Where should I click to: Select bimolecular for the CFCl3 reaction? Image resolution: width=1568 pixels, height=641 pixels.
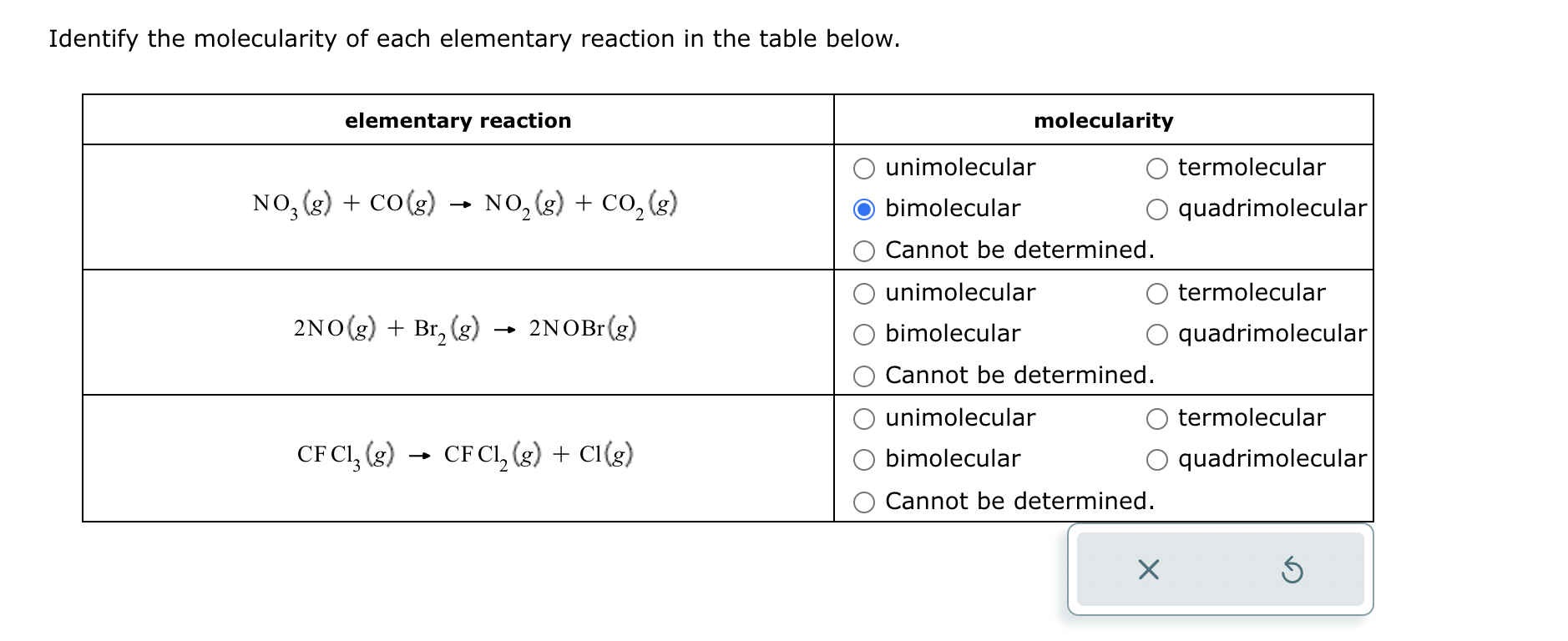[x=864, y=458]
